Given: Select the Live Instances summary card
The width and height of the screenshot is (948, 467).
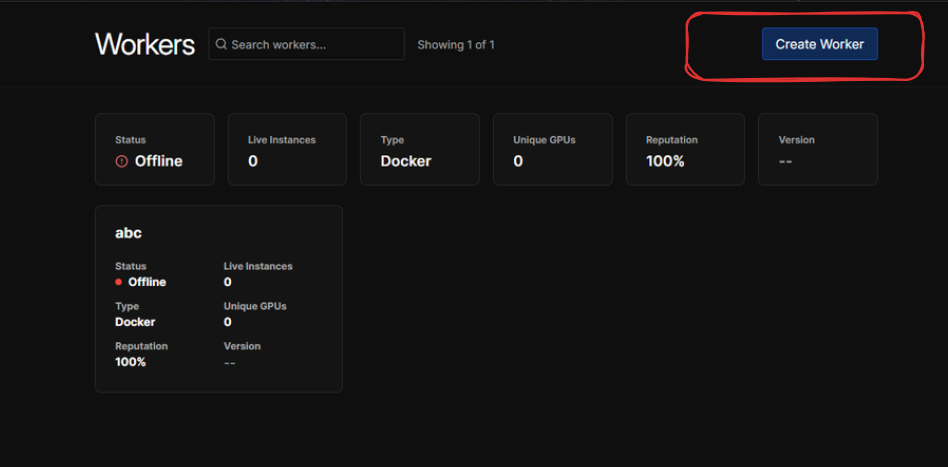Looking at the screenshot, I should 287,149.
